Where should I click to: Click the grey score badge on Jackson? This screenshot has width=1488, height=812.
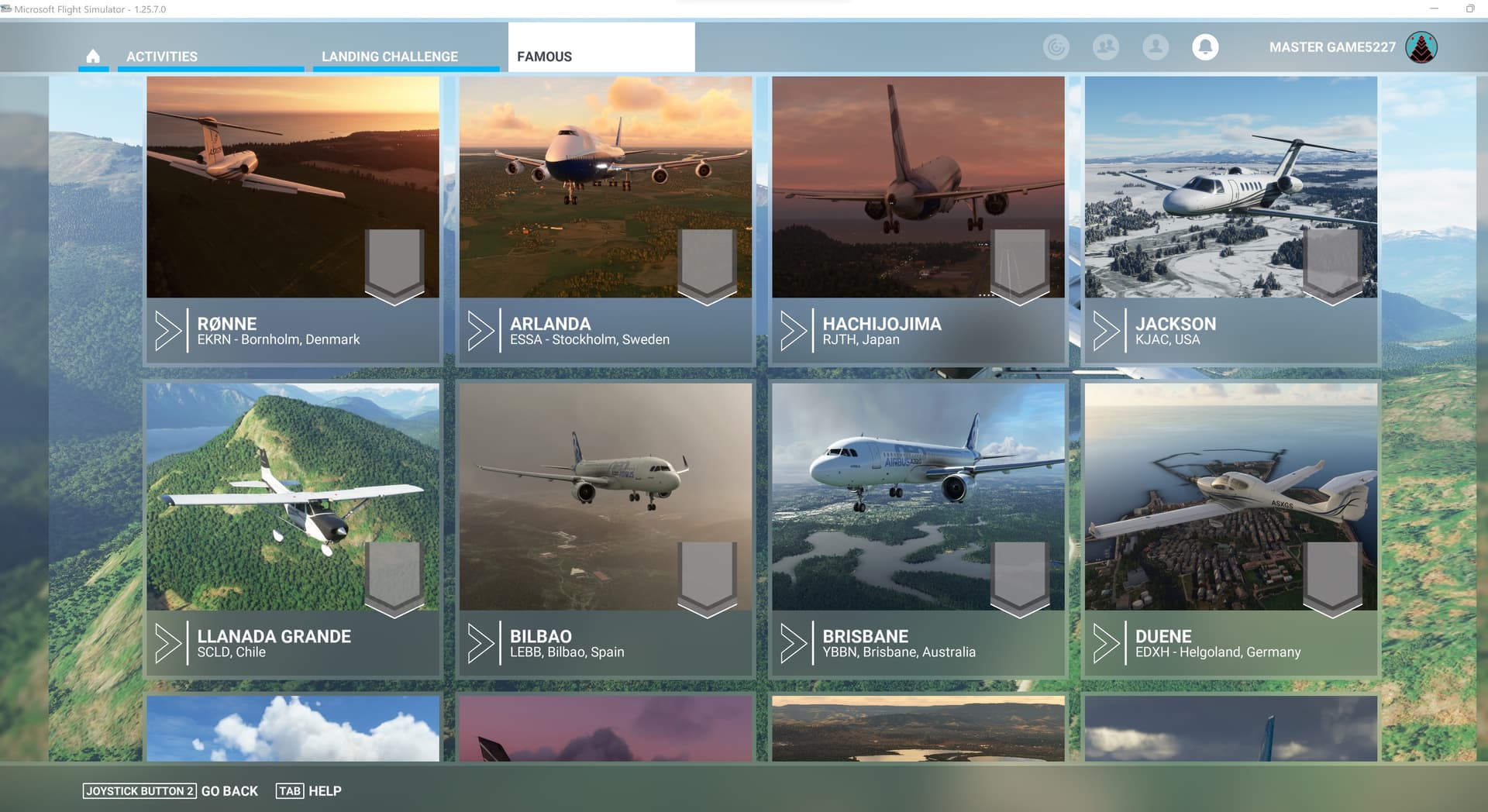point(1332,267)
